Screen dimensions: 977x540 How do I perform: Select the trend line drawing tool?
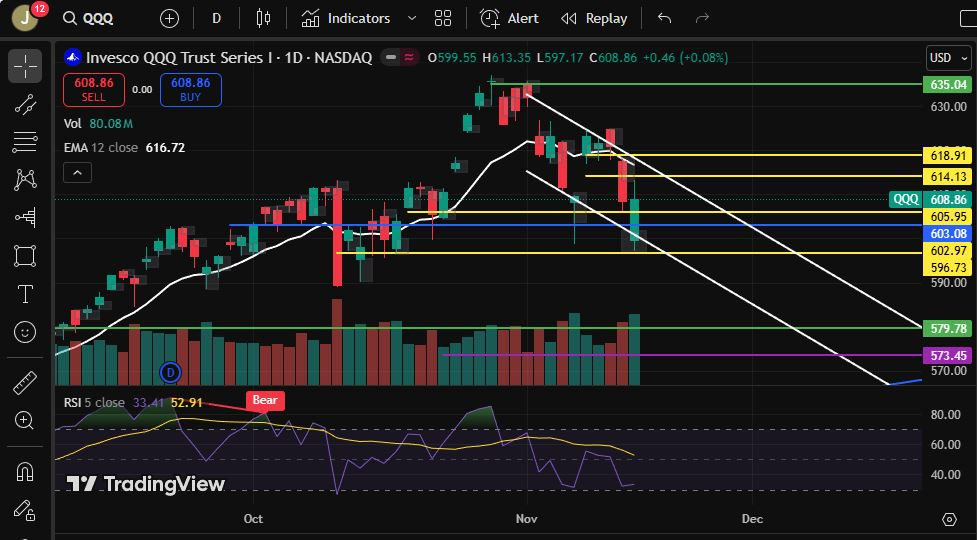25,104
